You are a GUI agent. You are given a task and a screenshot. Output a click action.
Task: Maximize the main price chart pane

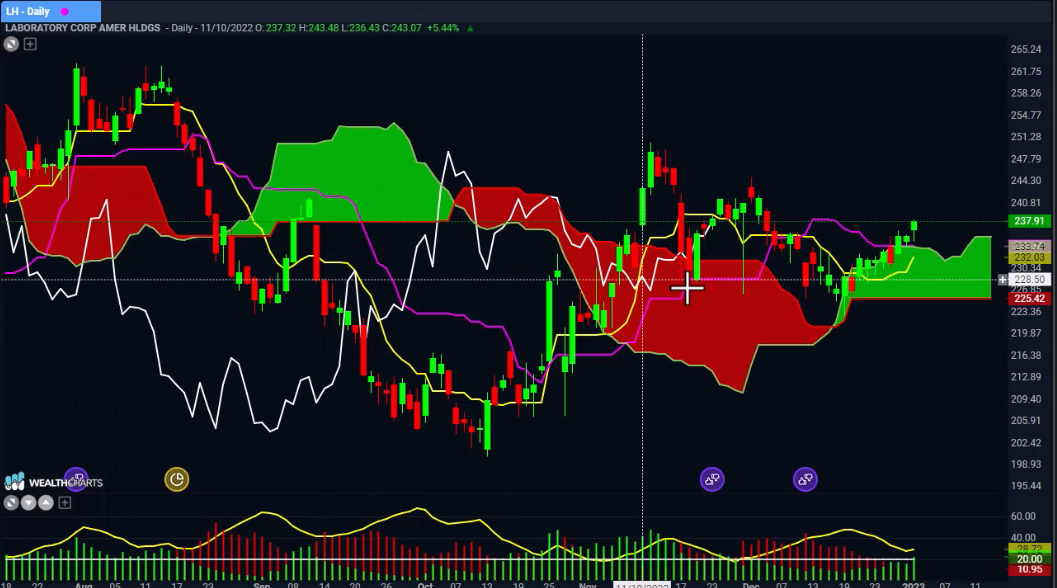coord(11,44)
